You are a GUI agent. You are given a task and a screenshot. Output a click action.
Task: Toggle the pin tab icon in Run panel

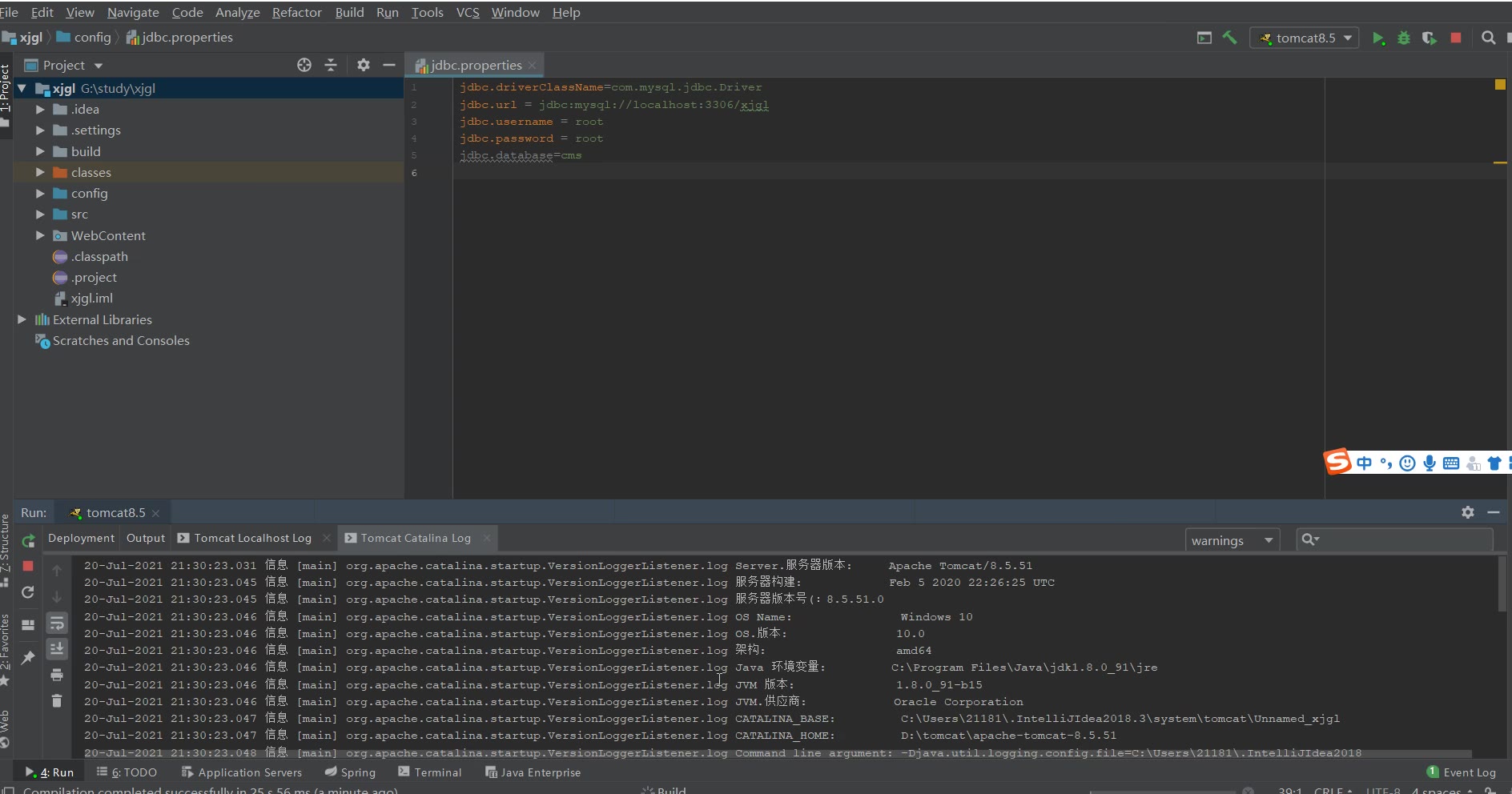tap(28, 657)
